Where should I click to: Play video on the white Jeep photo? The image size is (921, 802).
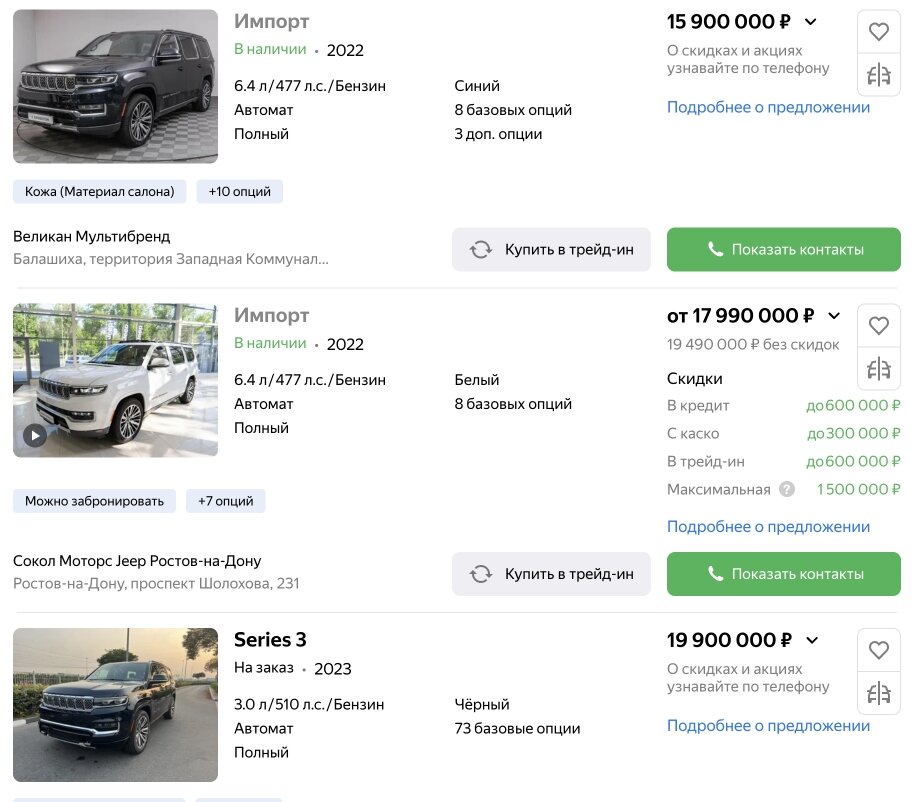pos(35,435)
